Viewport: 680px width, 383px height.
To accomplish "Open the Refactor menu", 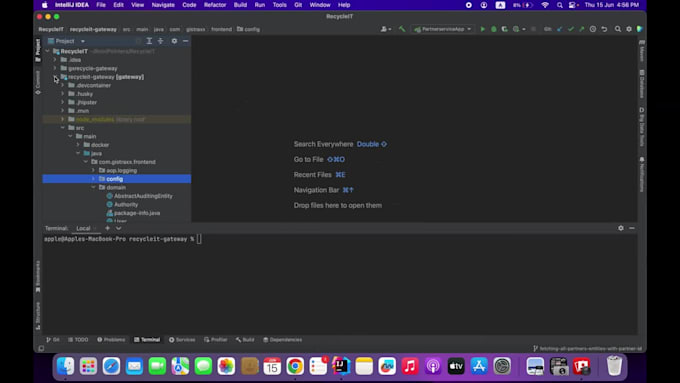I will coord(215,5).
